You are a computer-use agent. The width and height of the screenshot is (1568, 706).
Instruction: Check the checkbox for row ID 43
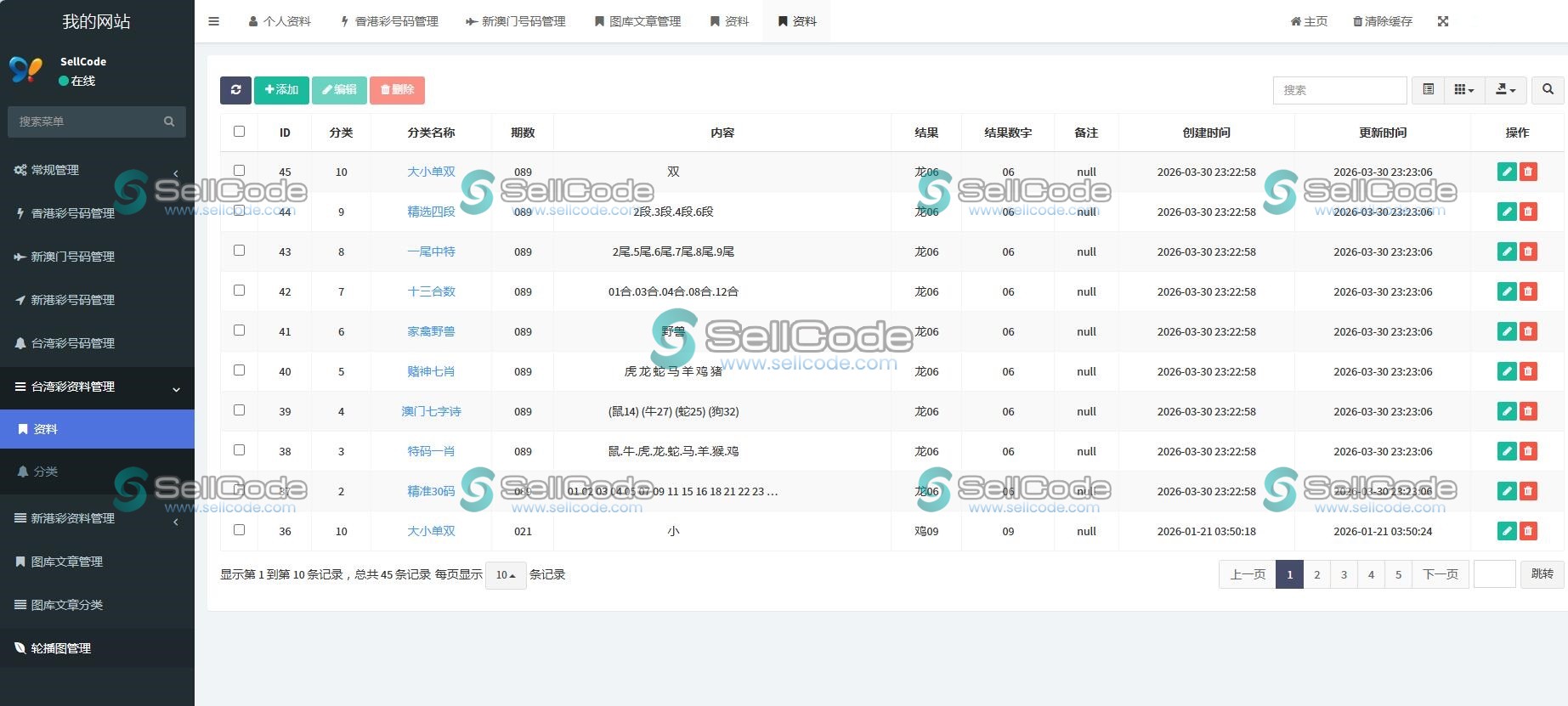239,250
